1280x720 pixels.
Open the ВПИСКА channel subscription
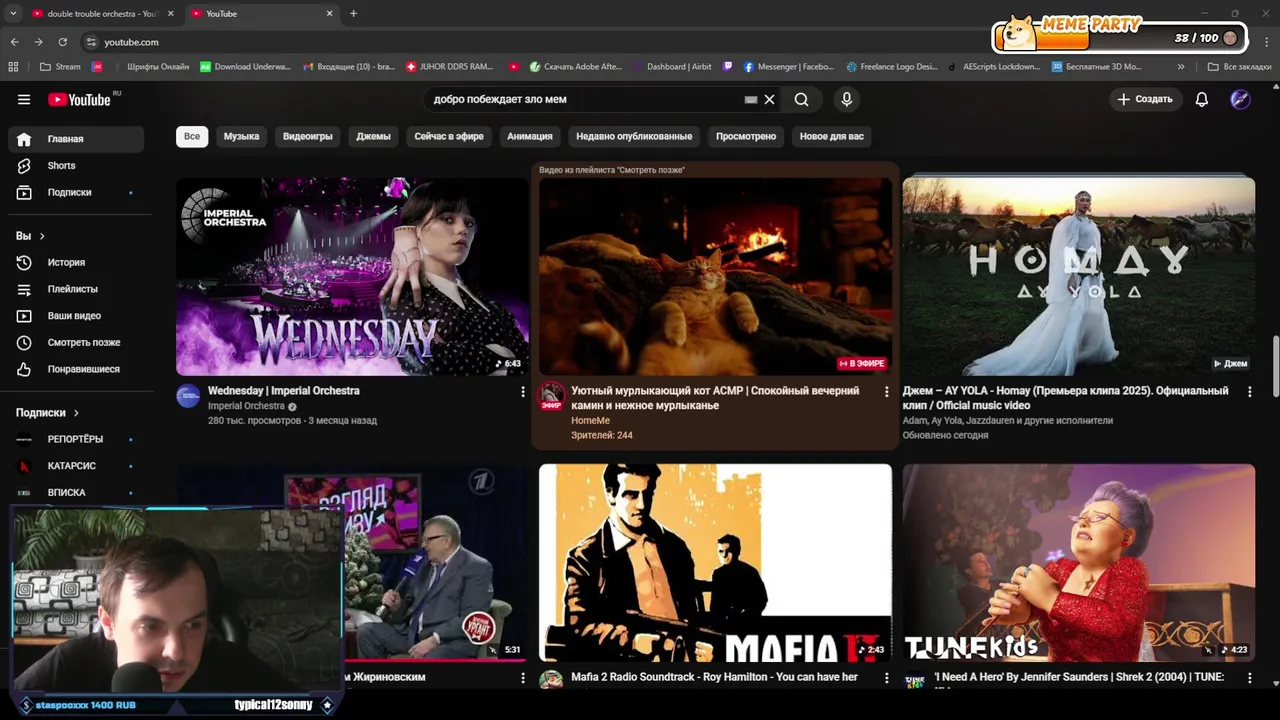[76, 492]
